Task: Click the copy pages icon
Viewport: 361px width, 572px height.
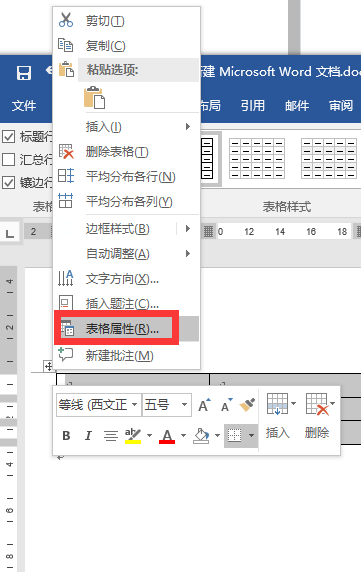Action: (x=66, y=45)
